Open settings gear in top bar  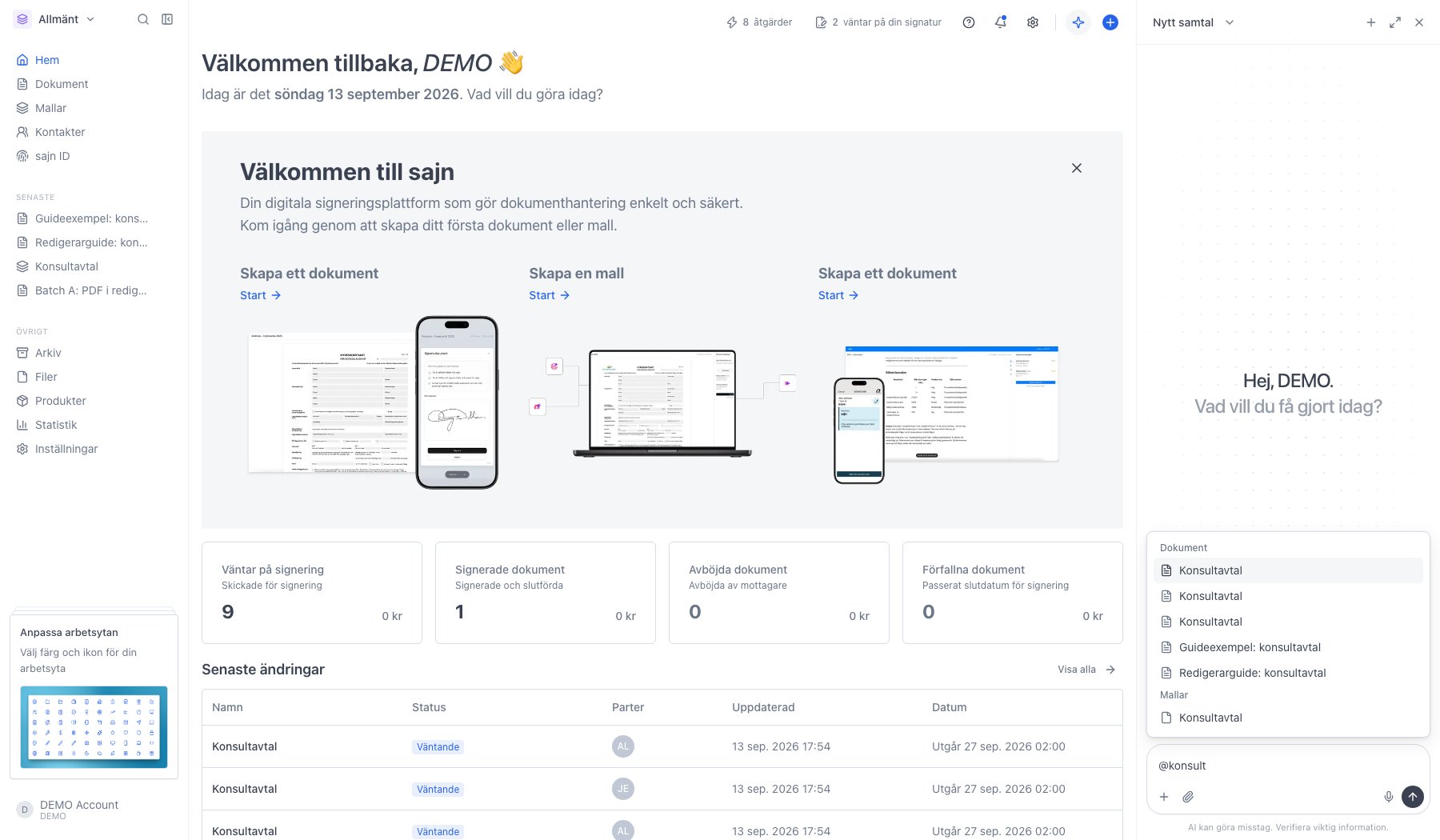[1033, 22]
